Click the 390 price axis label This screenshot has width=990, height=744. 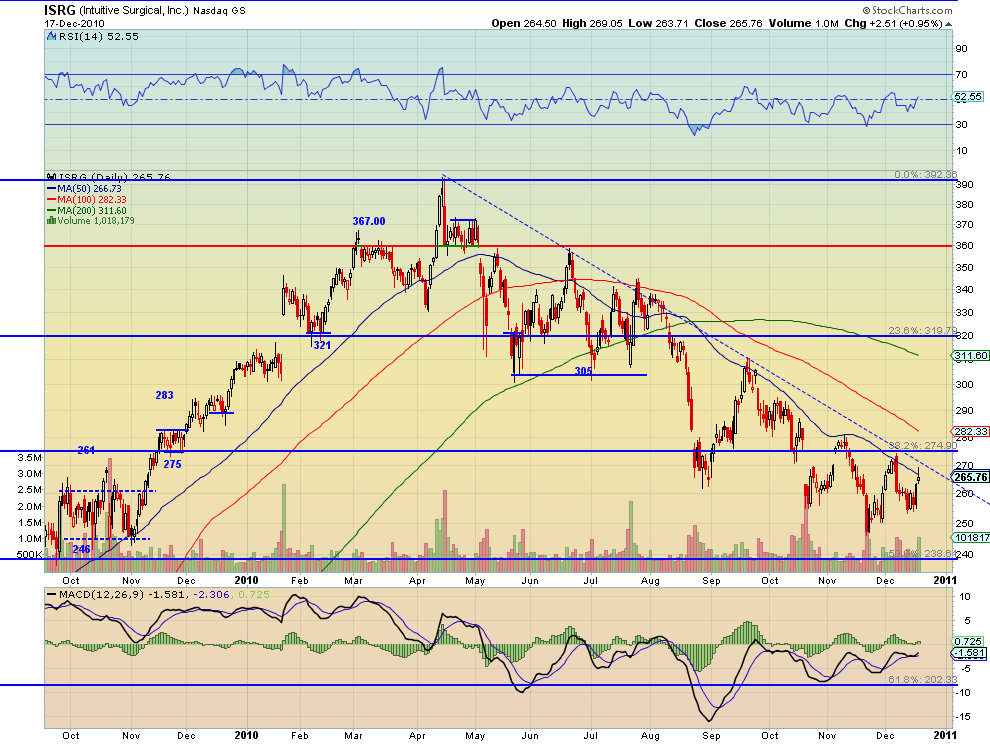pyautogui.click(x=964, y=185)
